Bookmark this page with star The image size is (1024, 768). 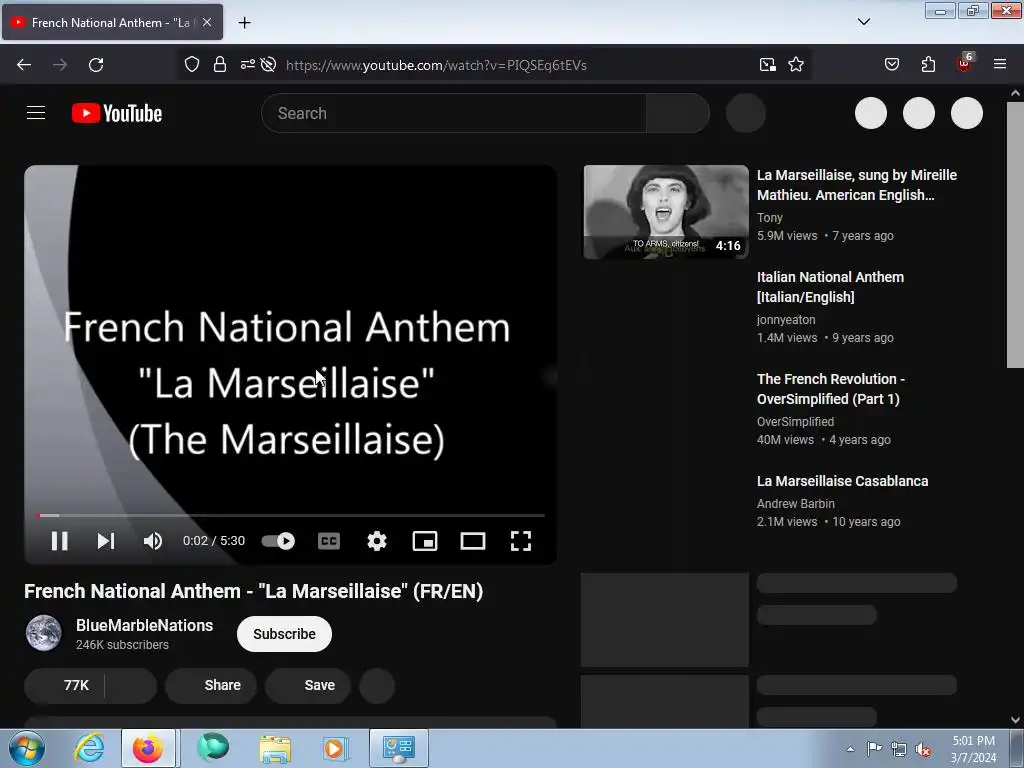(795, 65)
